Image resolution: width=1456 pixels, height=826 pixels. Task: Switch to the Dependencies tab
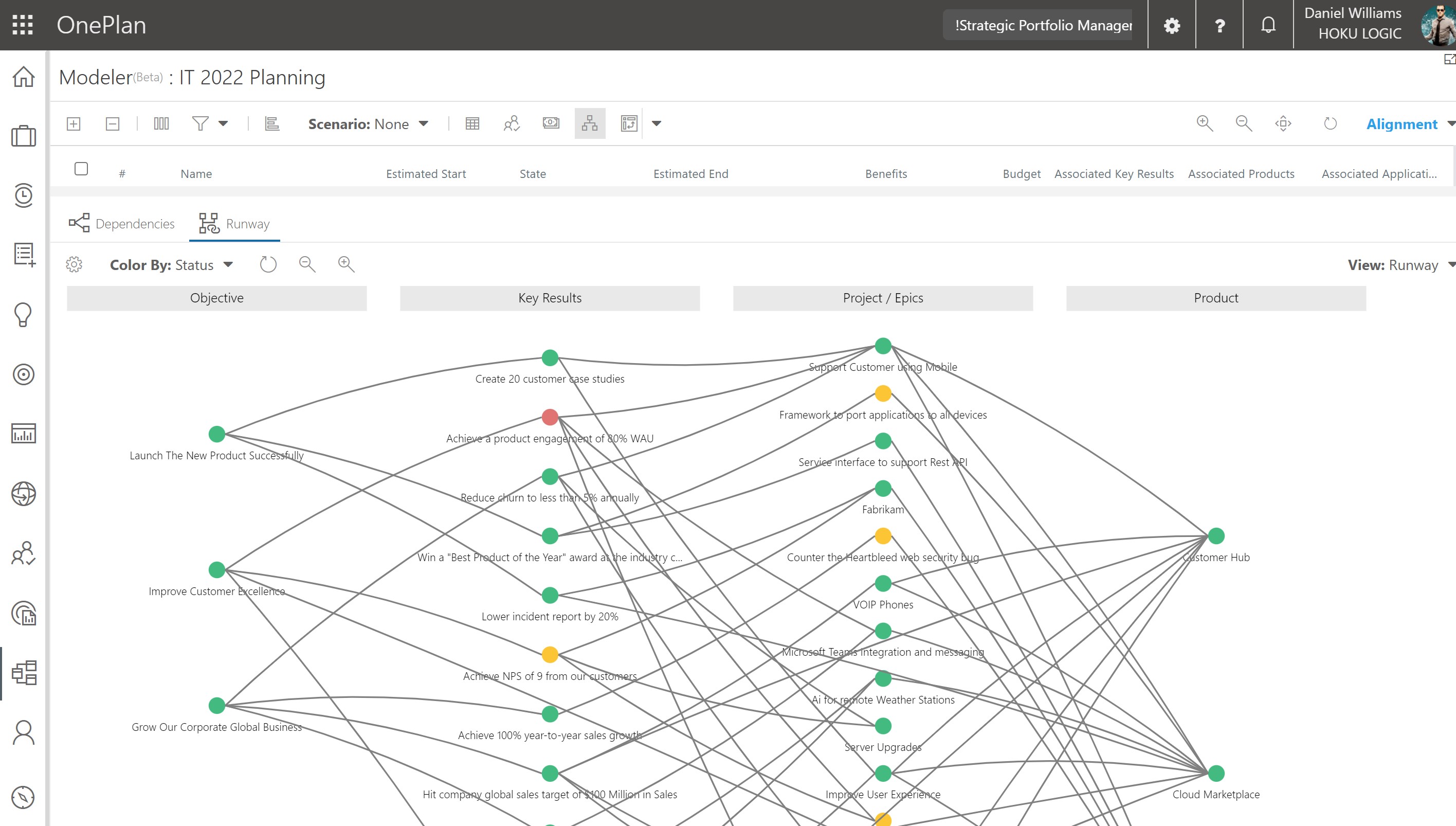point(121,224)
